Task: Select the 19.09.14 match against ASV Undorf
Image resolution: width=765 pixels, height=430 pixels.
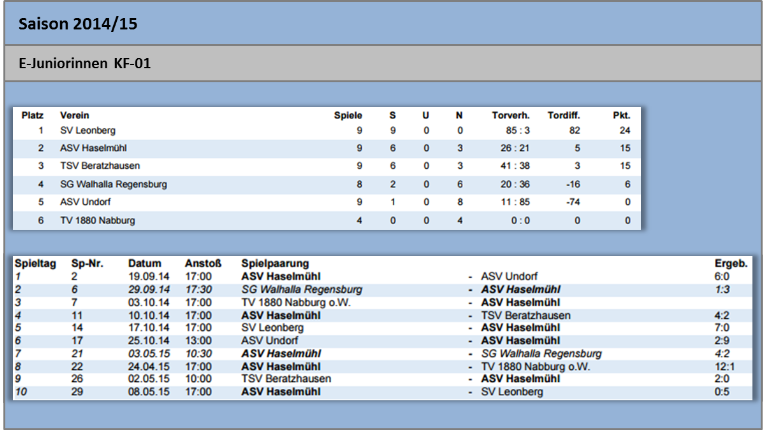Action: click(382, 277)
